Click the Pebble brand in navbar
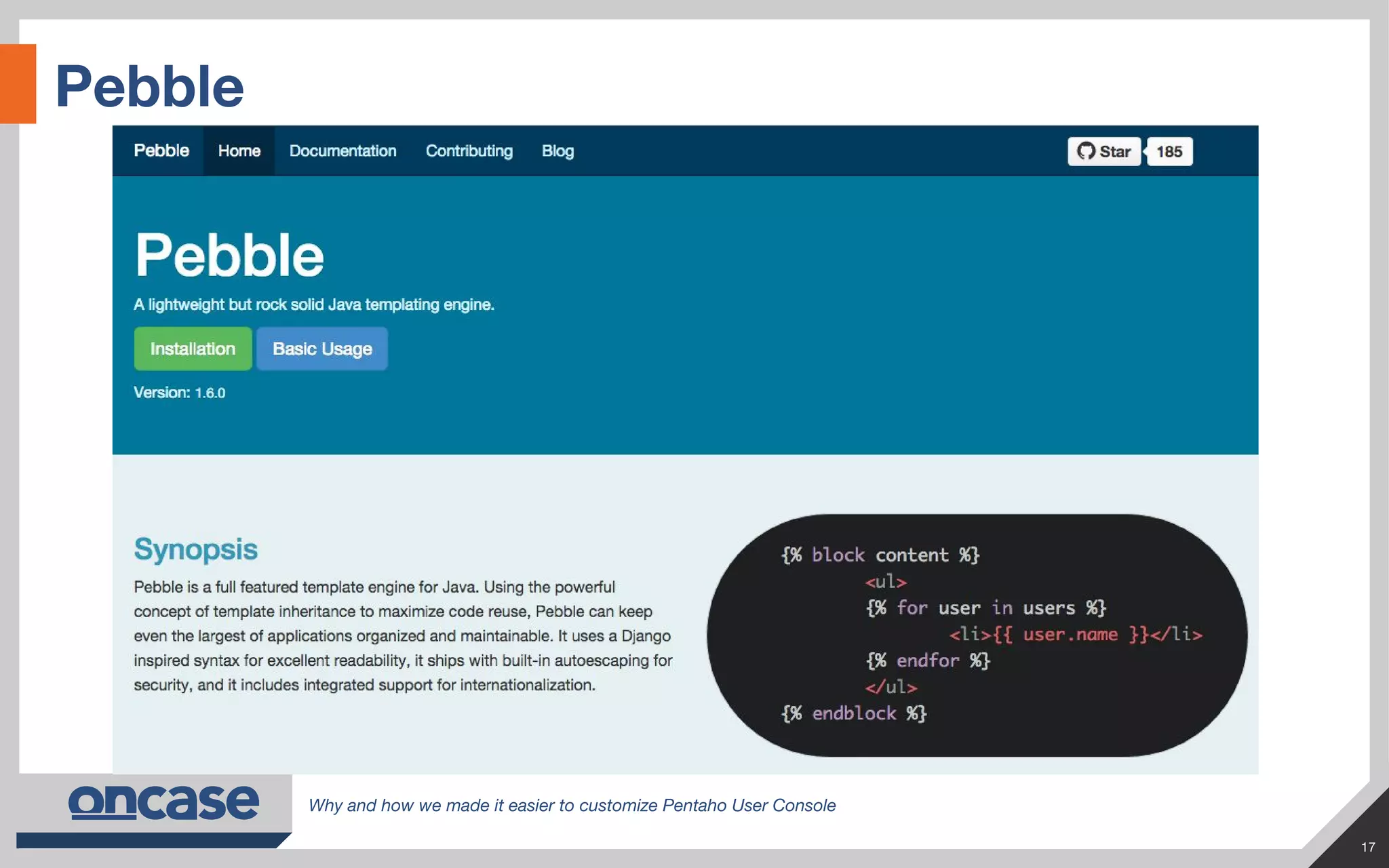This screenshot has height=868, width=1389. click(x=161, y=151)
